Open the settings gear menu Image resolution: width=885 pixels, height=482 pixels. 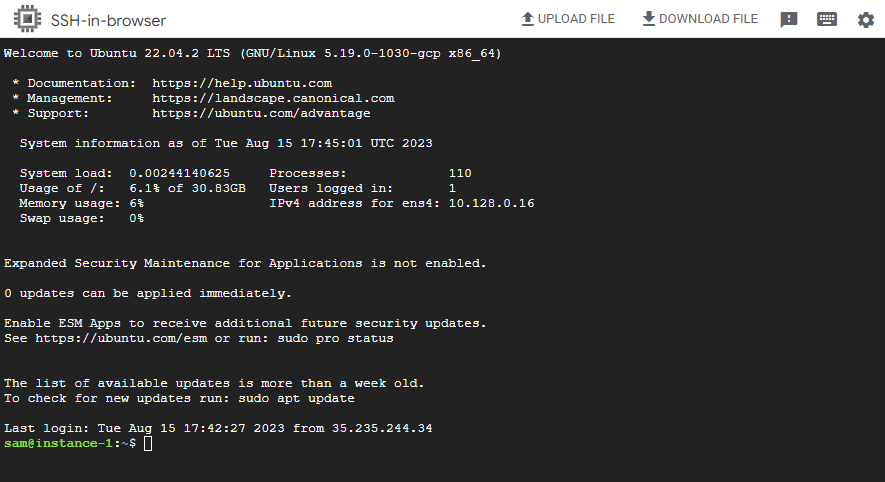865,20
